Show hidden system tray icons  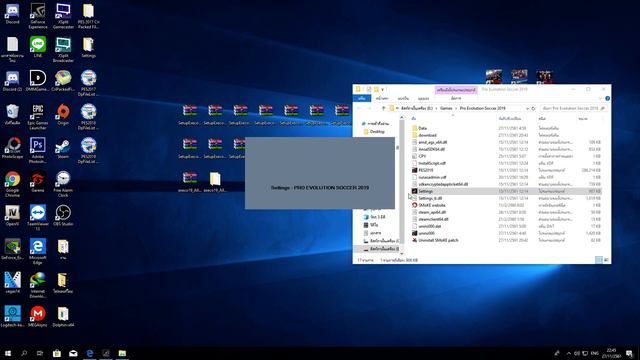569,353
